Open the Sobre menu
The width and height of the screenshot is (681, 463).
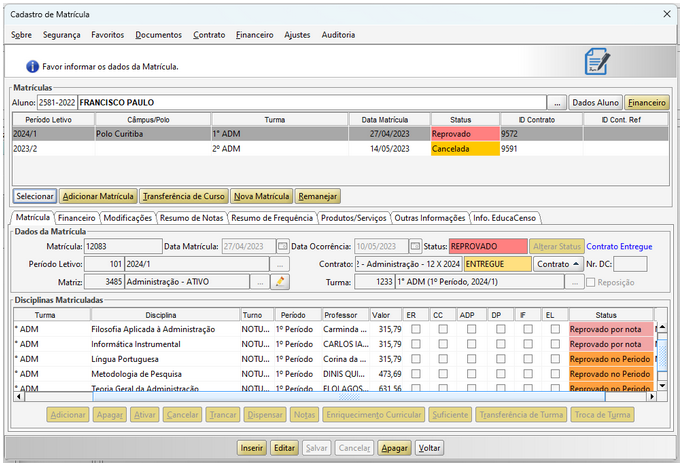(21, 35)
